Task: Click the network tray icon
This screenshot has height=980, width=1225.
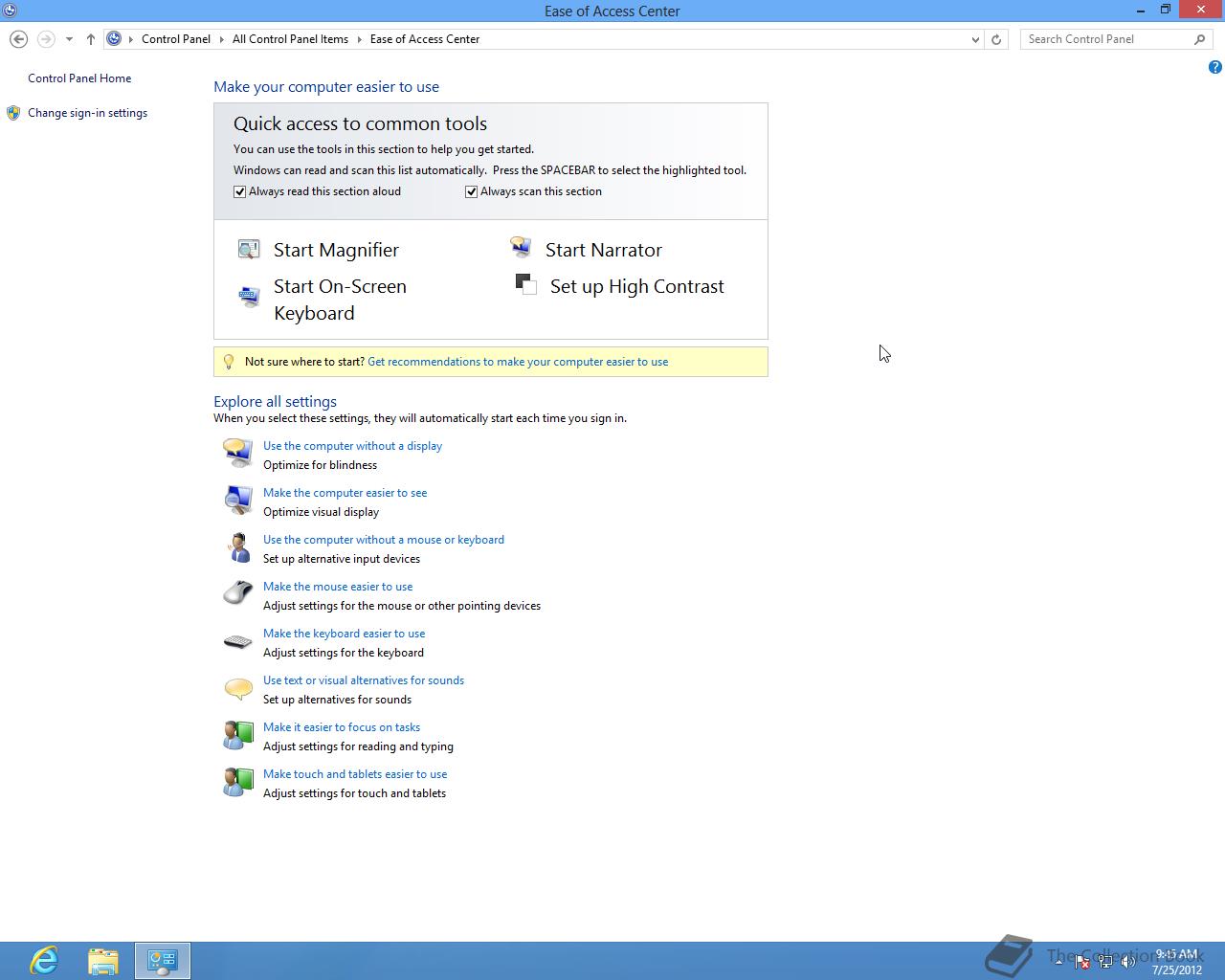Action: 1105,962
